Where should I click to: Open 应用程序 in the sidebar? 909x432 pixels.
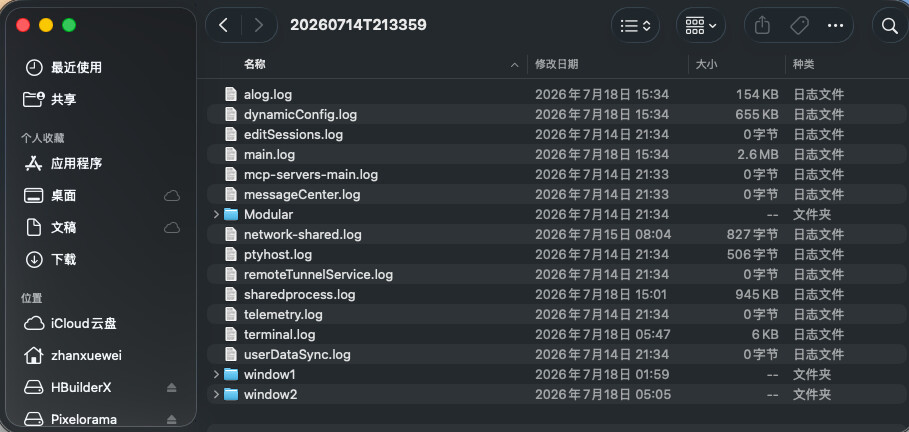point(77,164)
